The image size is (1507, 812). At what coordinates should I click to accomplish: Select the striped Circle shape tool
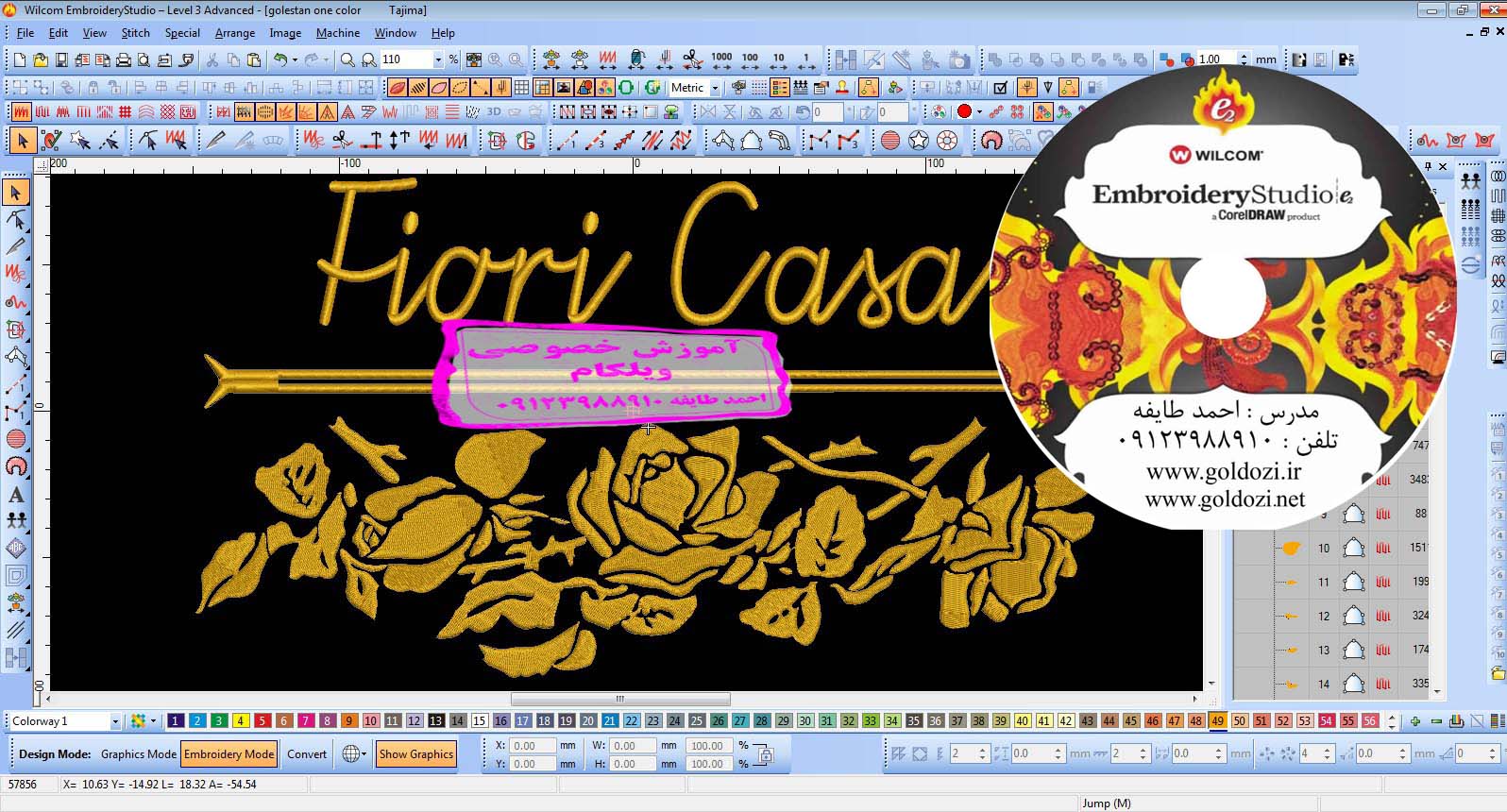[x=890, y=141]
